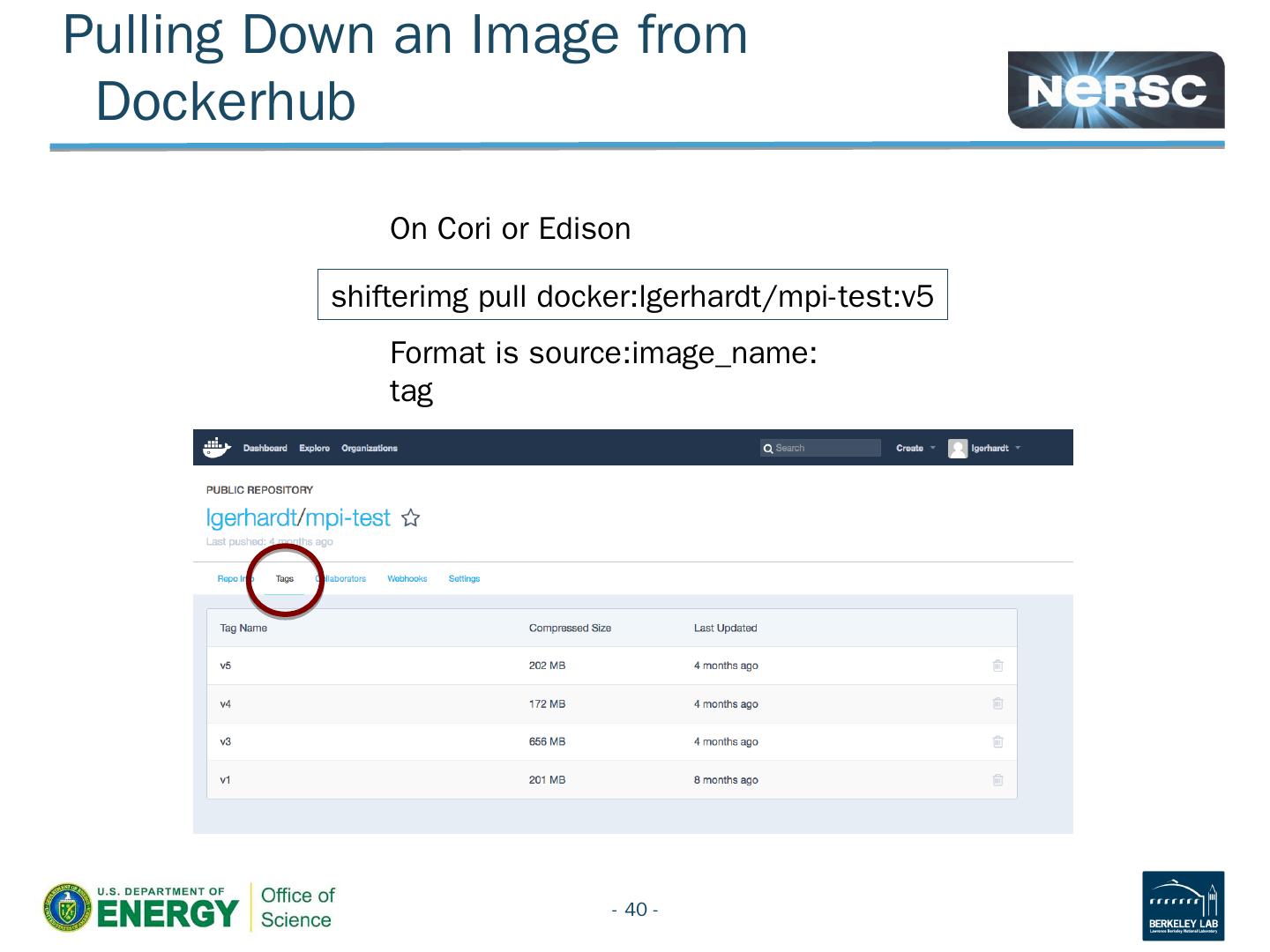The image size is (1270, 952).
Task: Select the v3 tag name
Action: [x=226, y=741]
